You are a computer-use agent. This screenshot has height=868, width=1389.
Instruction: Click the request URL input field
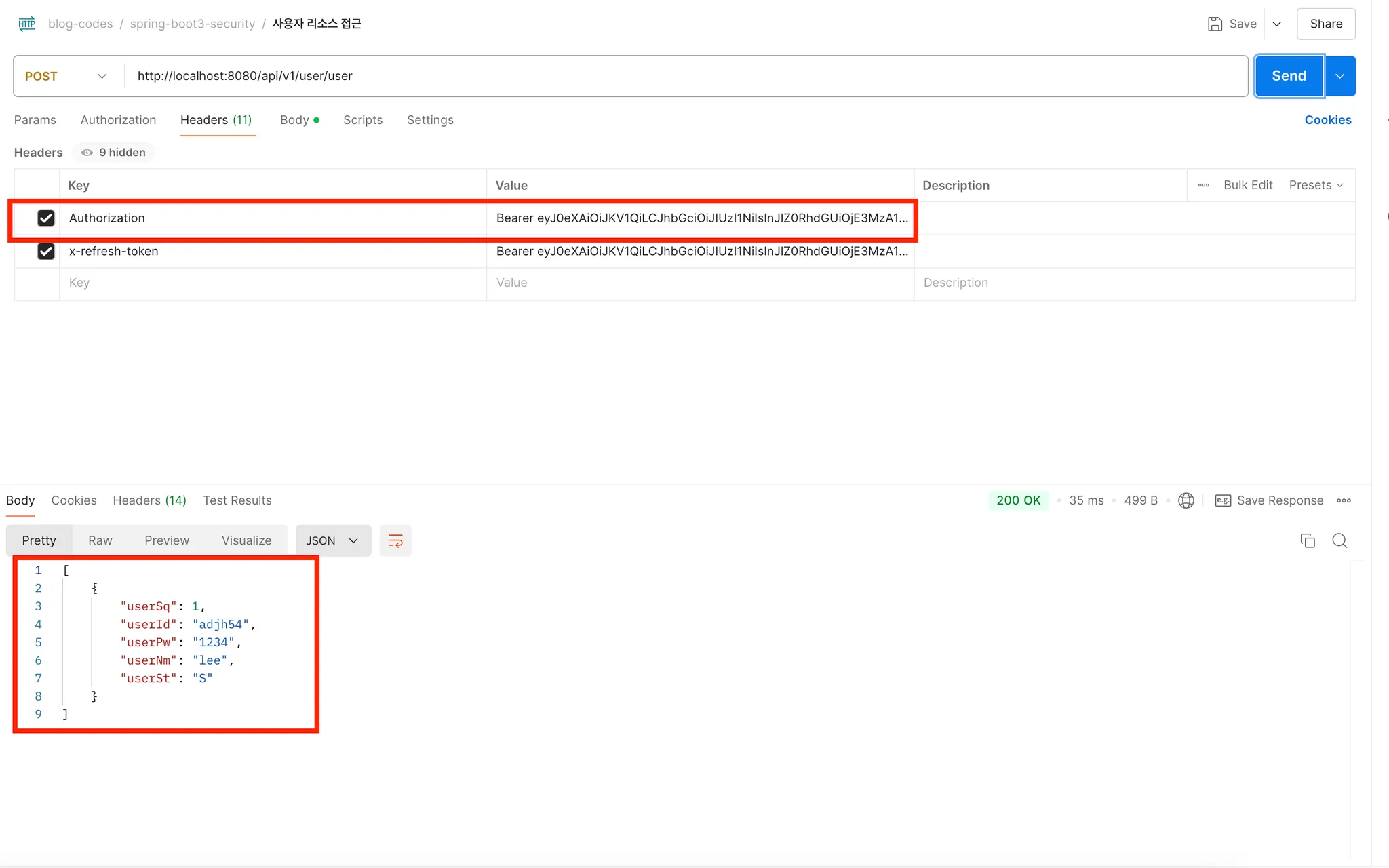click(678, 76)
